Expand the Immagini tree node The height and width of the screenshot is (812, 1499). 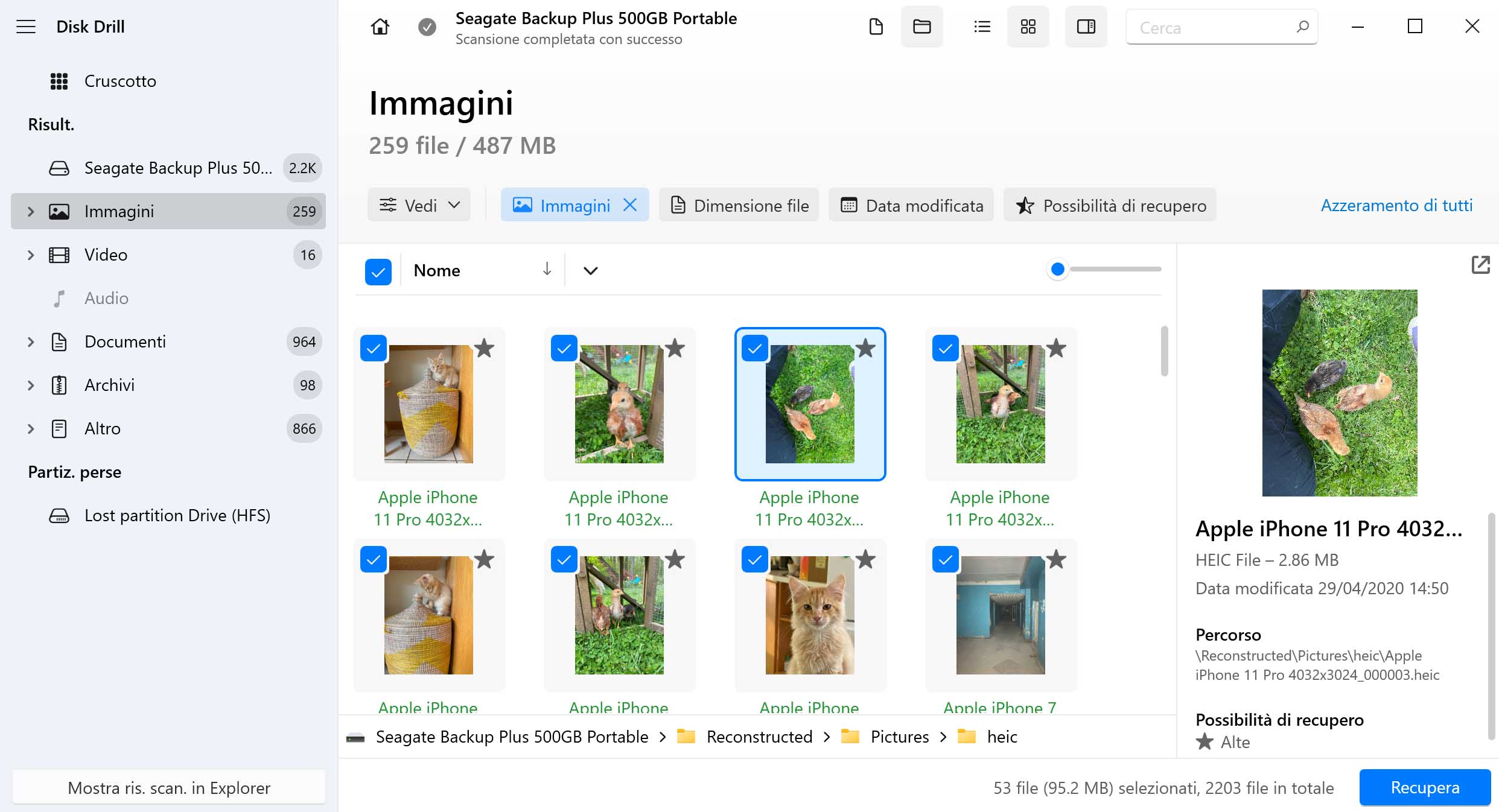click(x=31, y=211)
